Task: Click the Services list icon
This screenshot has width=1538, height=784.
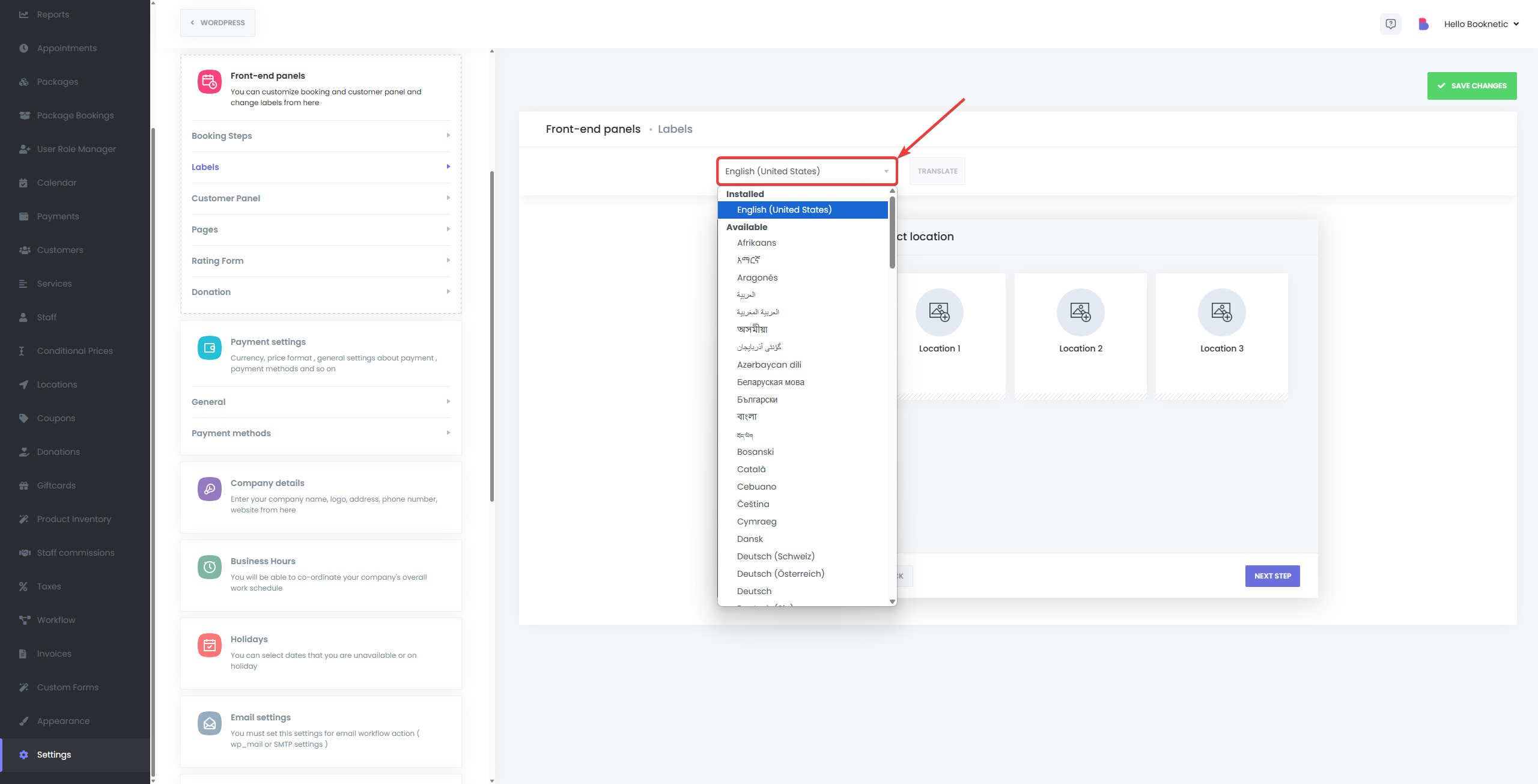Action: click(23, 284)
